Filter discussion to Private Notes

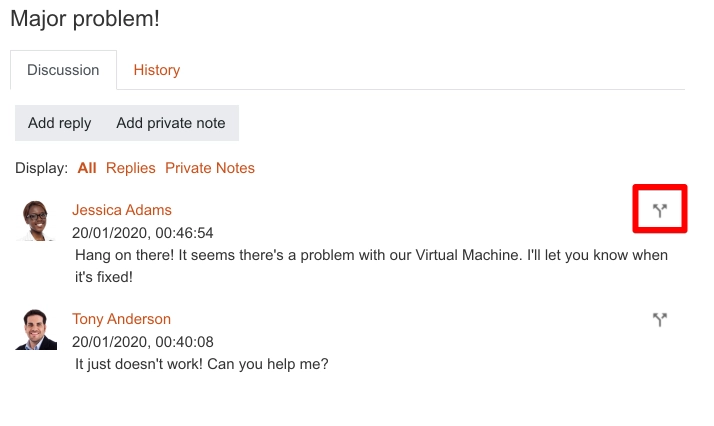pos(210,168)
